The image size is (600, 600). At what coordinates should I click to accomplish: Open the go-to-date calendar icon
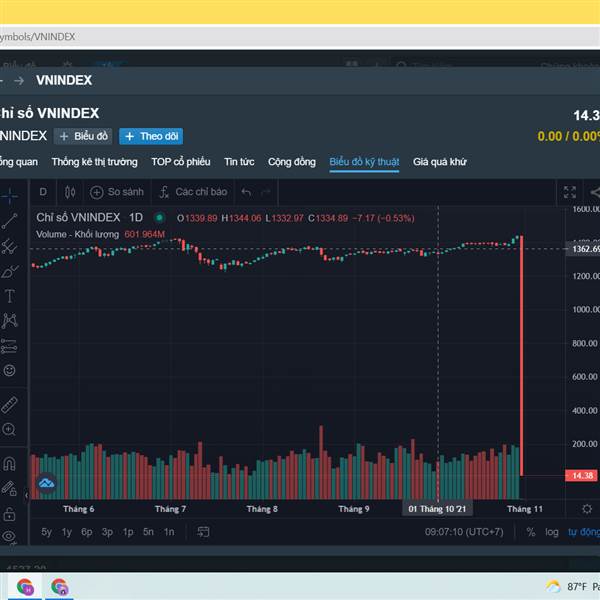click(x=203, y=532)
